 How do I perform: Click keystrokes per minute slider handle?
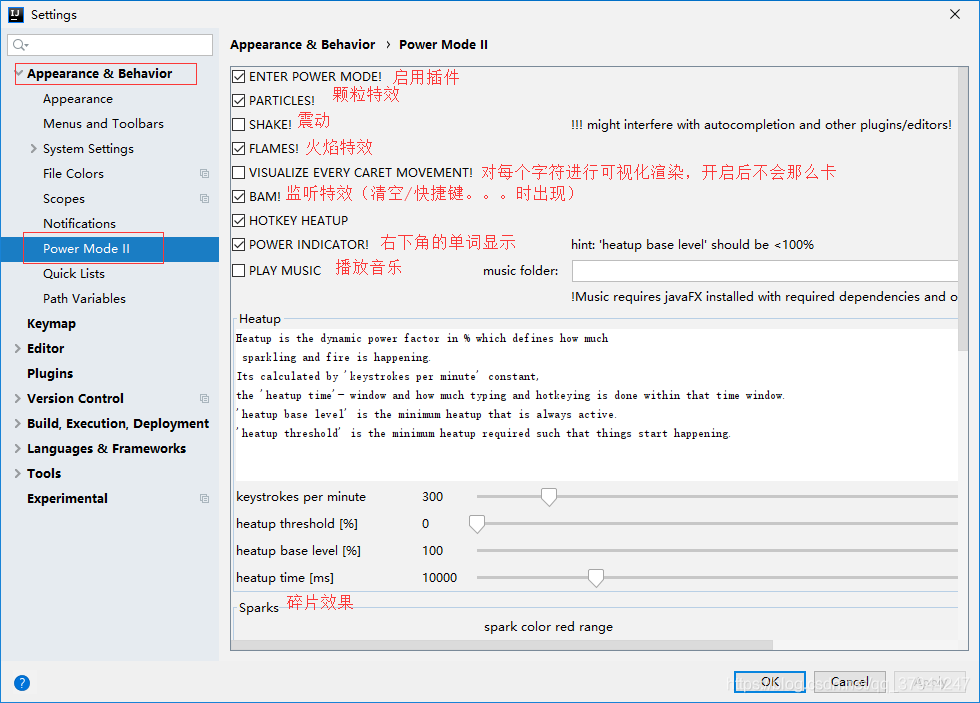pyautogui.click(x=549, y=497)
